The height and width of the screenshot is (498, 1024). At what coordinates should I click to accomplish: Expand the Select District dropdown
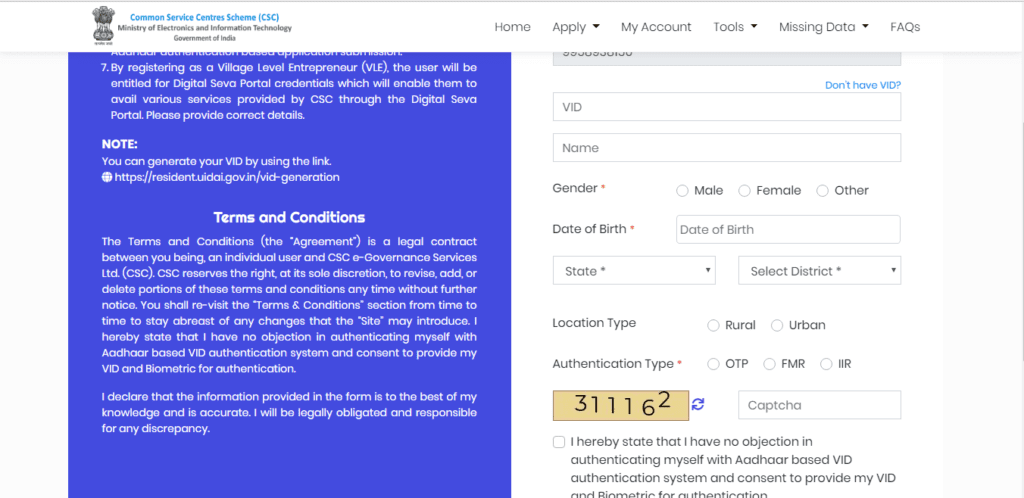tap(819, 271)
